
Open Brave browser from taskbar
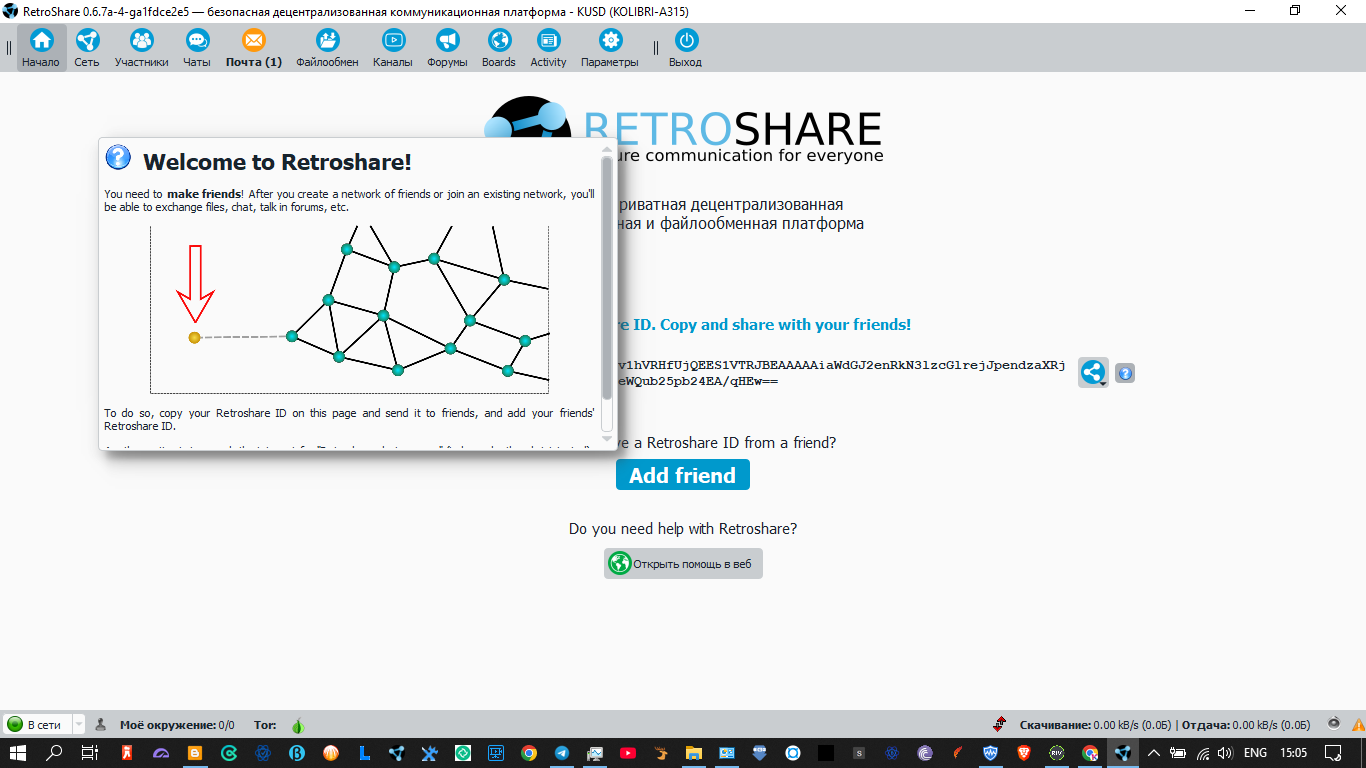pyautogui.click(x=1023, y=753)
